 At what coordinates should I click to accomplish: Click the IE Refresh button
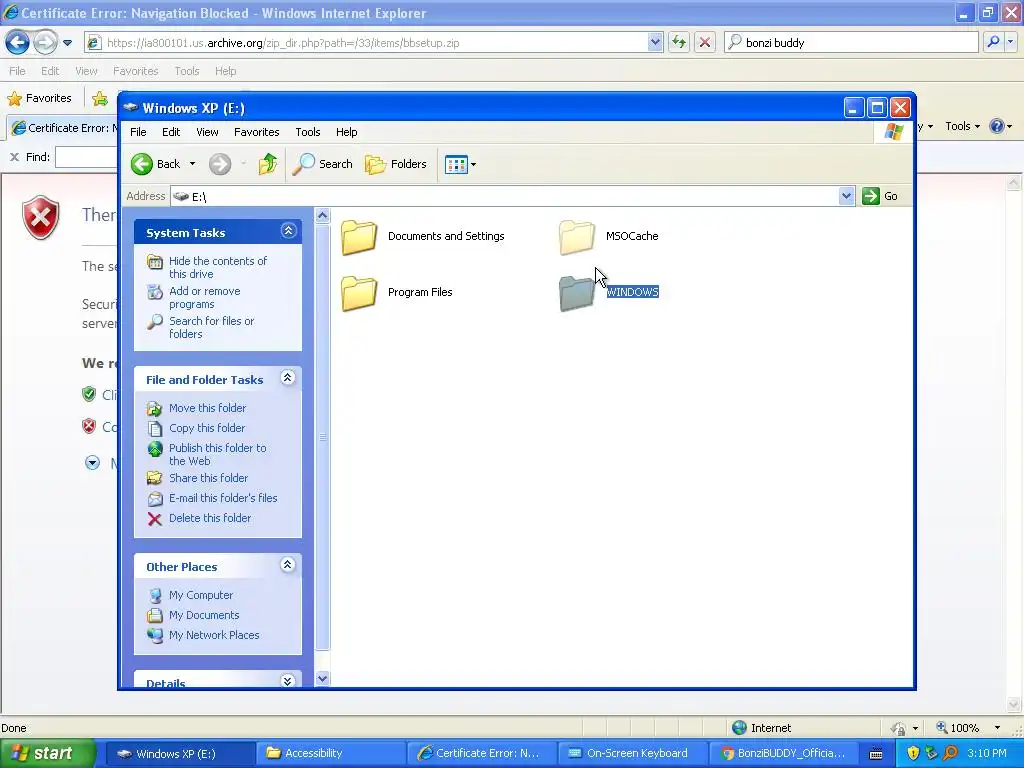pyautogui.click(x=679, y=42)
